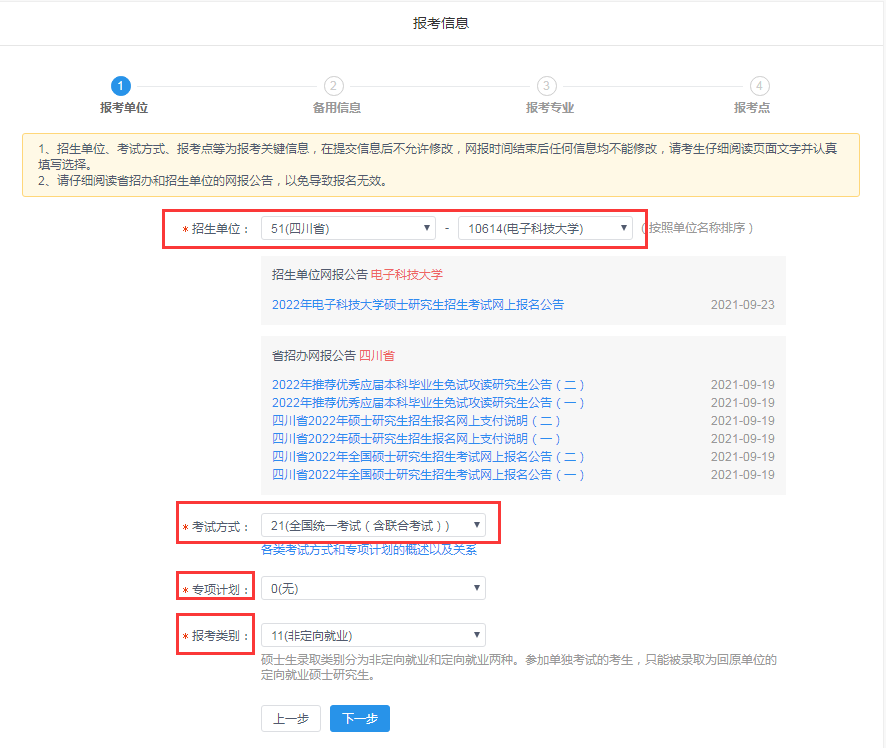Click the 报考信息 page title
Viewport: 886px width, 748px height.
(x=441, y=23)
